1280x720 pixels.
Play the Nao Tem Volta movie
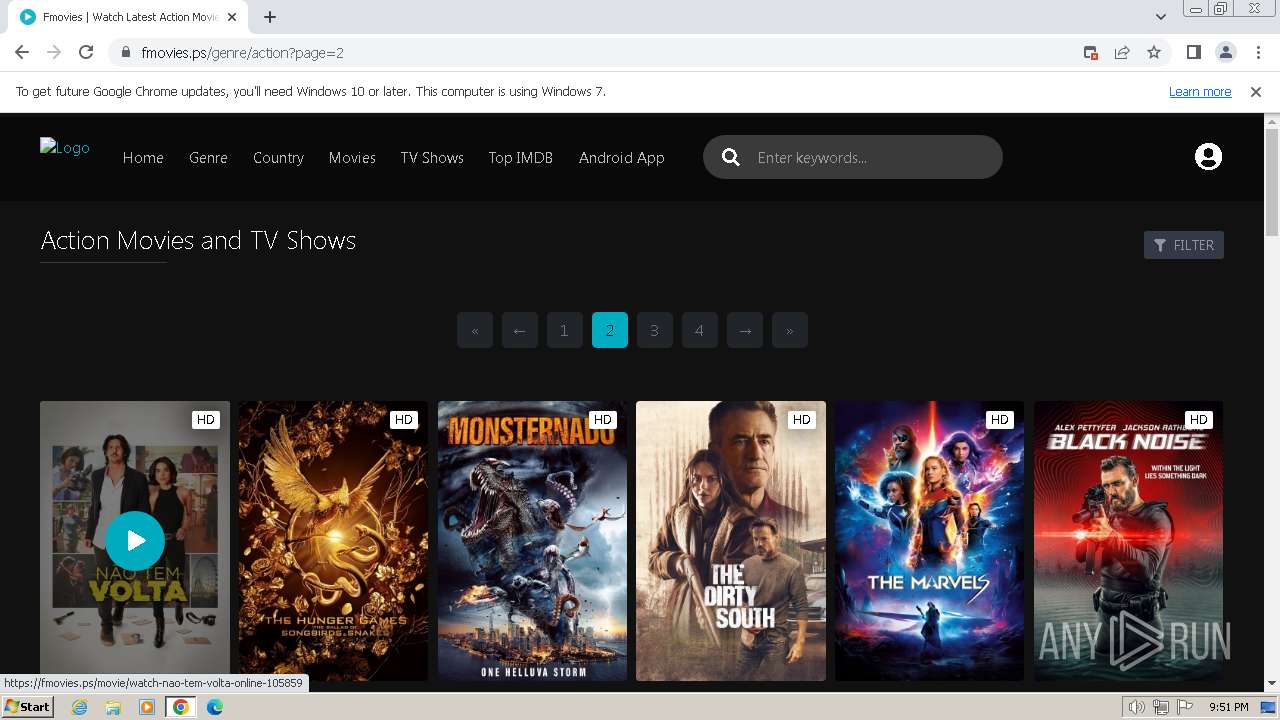135,540
